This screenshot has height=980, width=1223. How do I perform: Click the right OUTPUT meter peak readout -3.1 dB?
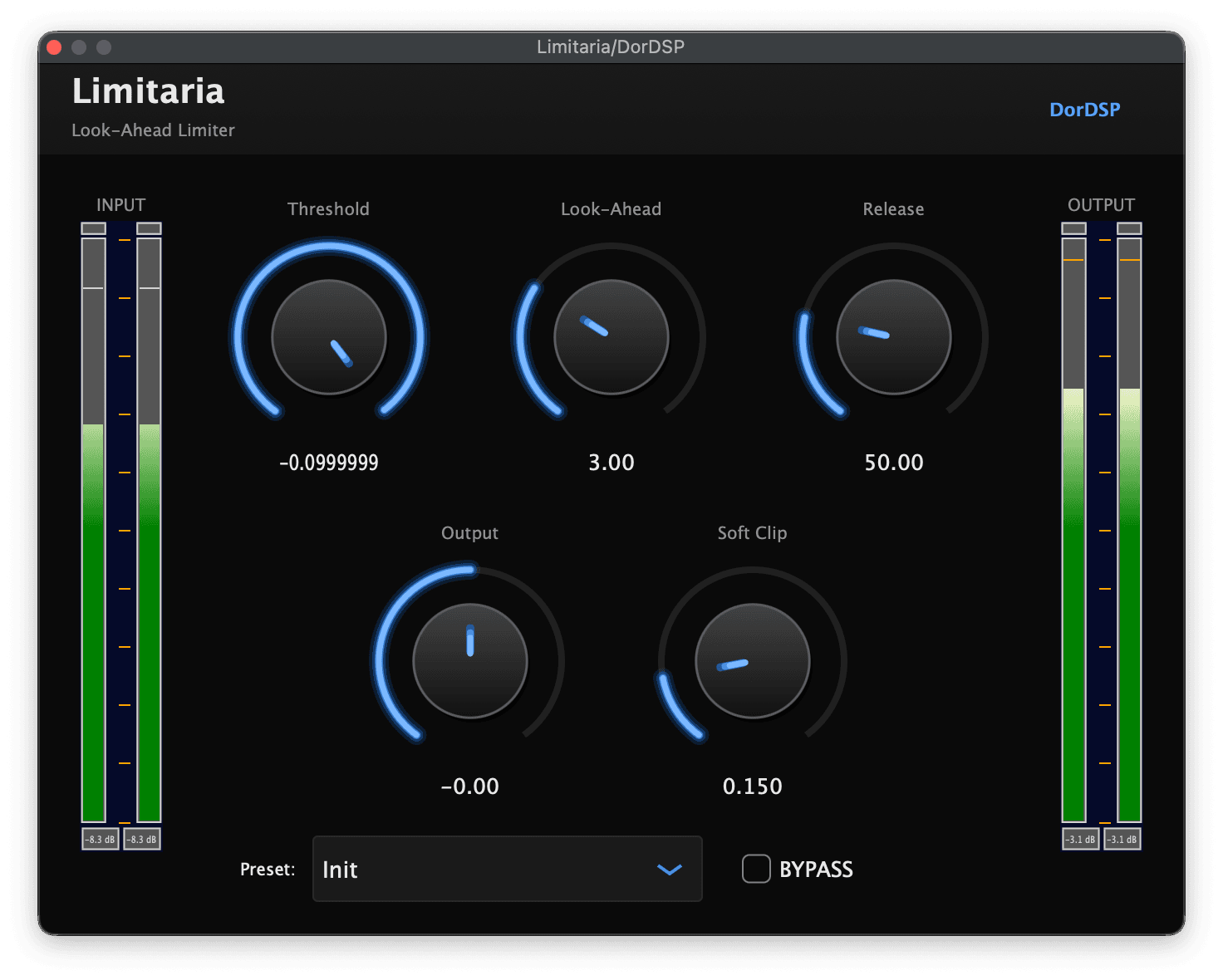(x=1122, y=839)
